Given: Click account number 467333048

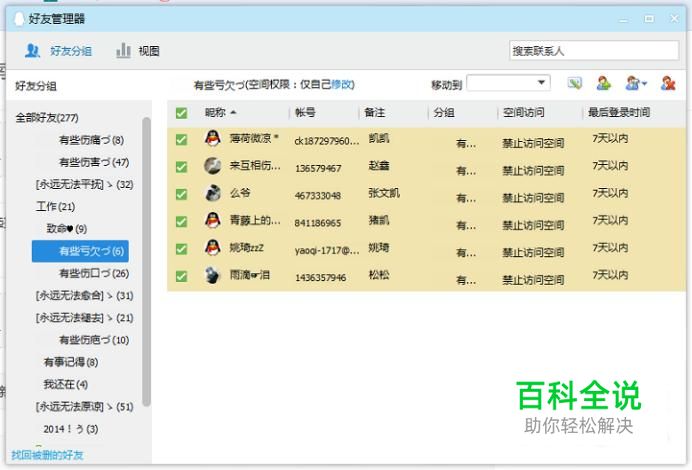Looking at the screenshot, I should [x=318, y=196].
